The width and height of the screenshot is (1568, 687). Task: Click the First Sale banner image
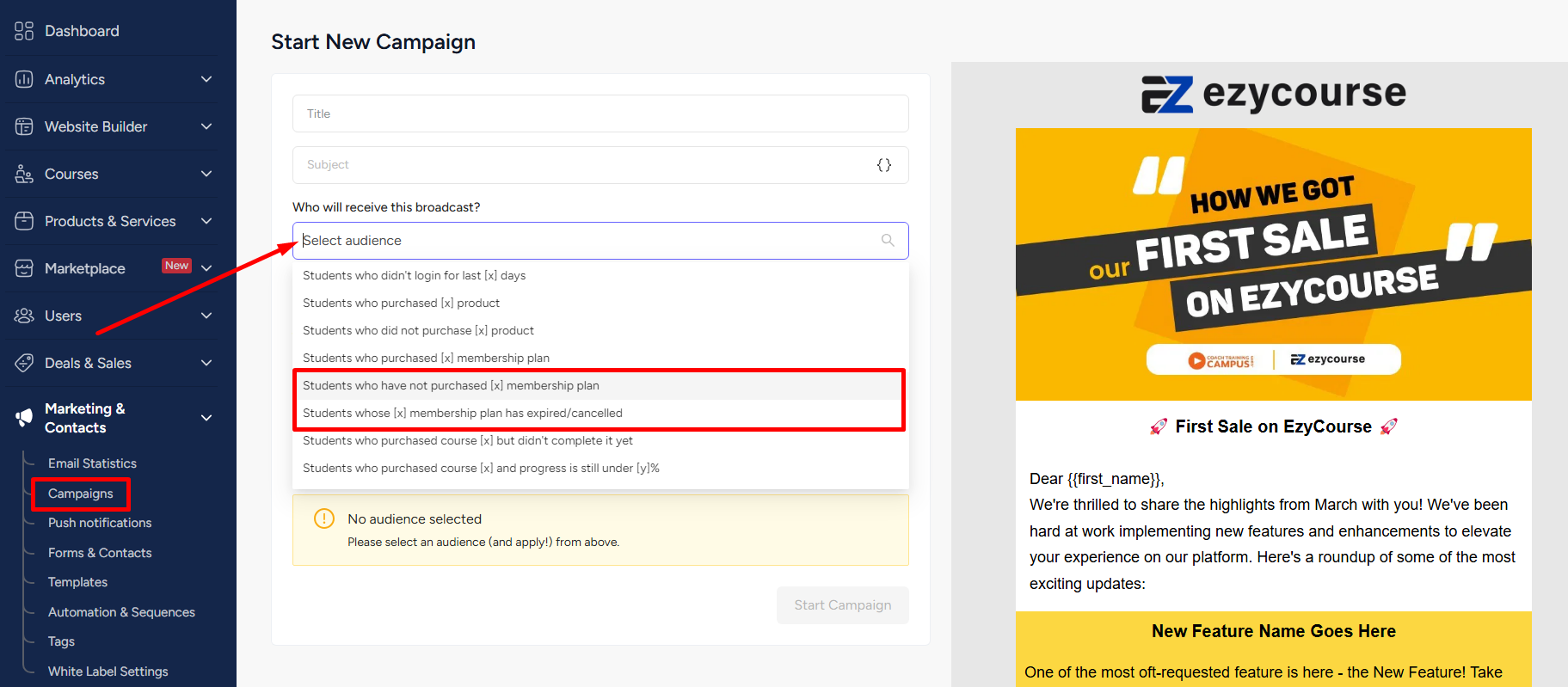coord(1274,264)
